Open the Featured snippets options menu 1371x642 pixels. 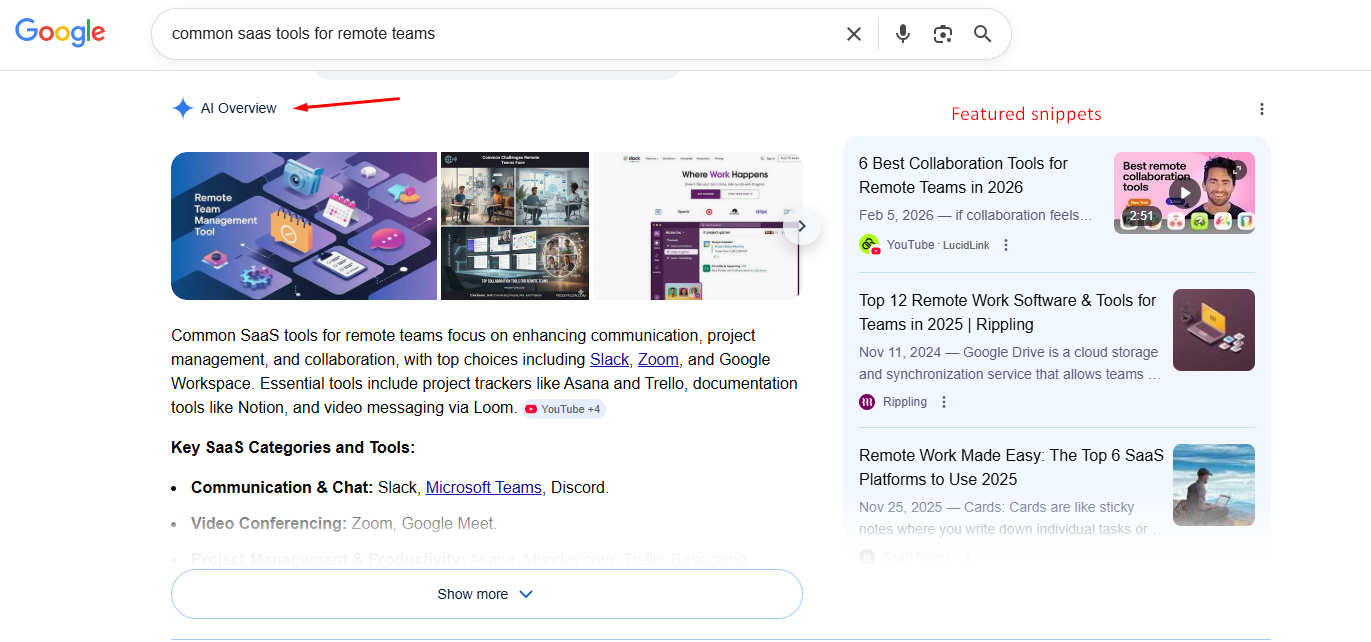tap(1261, 108)
